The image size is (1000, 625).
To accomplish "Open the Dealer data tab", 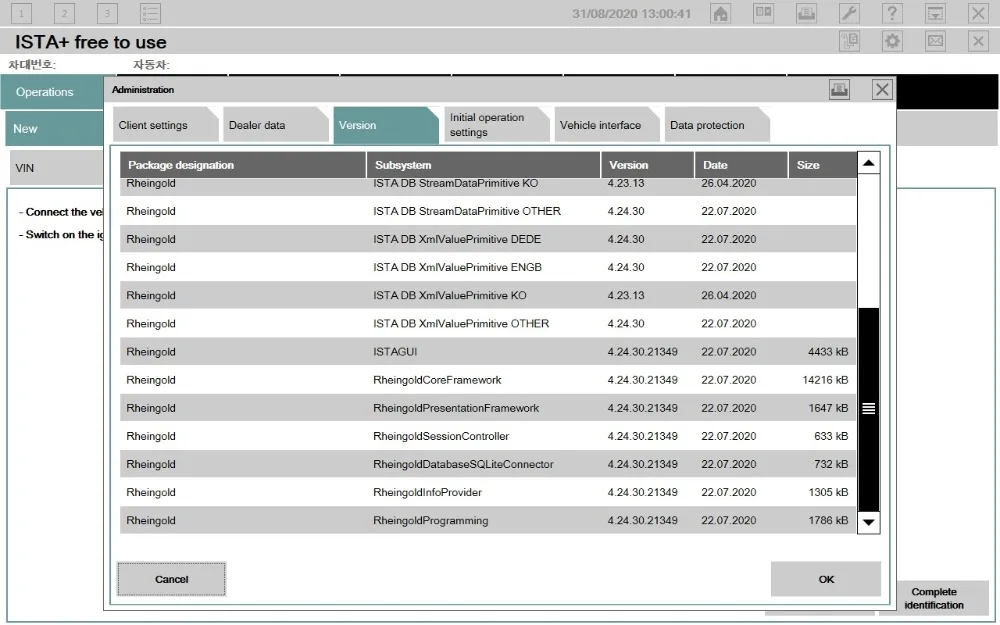I will pyautogui.click(x=276, y=125).
